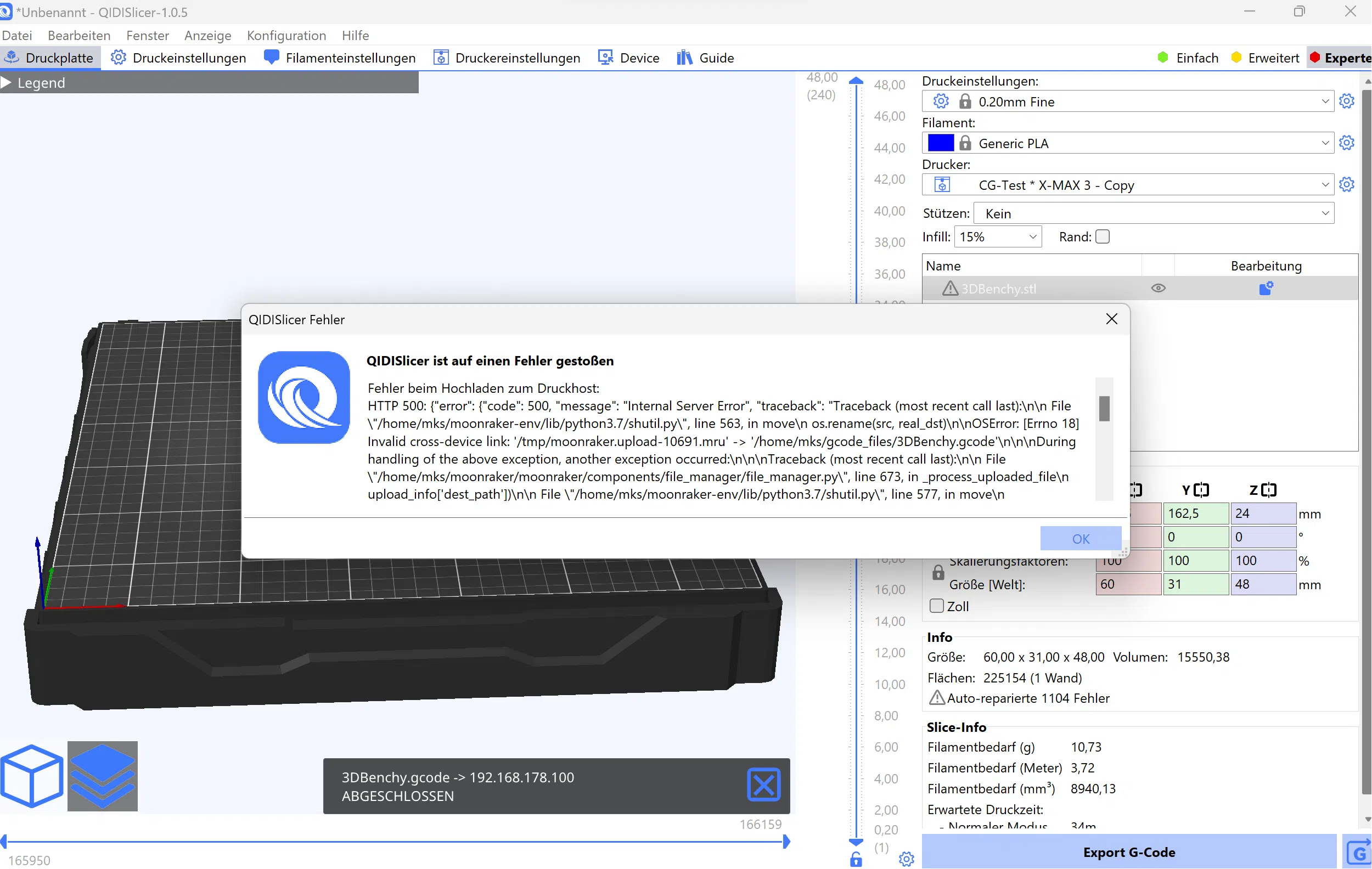Click the Y rotation field 0

click(1195, 537)
